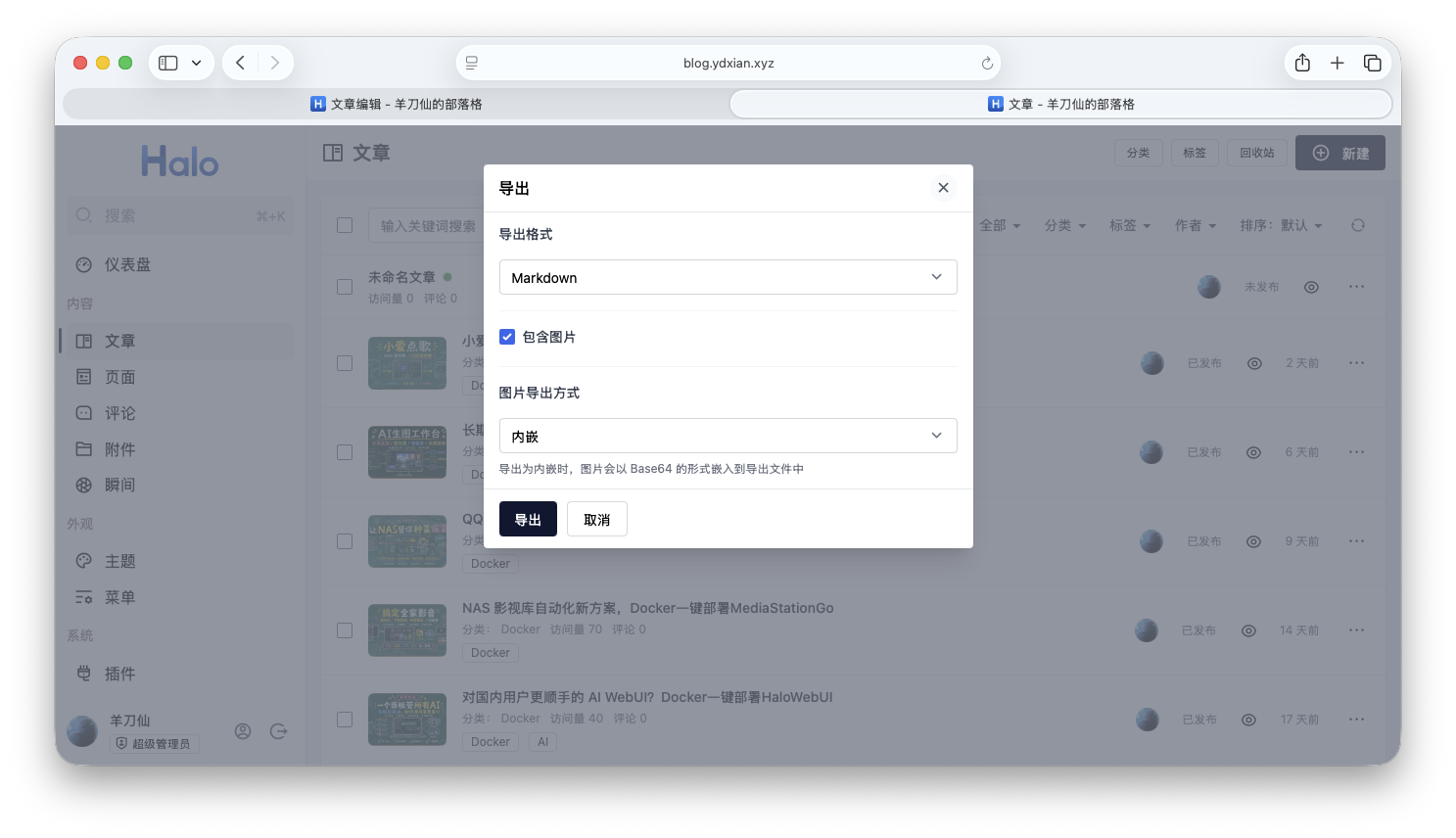This screenshot has width=1456, height=838.
Task: Open the more menu on the 14 天前 row
Action: pos(1356,630)
